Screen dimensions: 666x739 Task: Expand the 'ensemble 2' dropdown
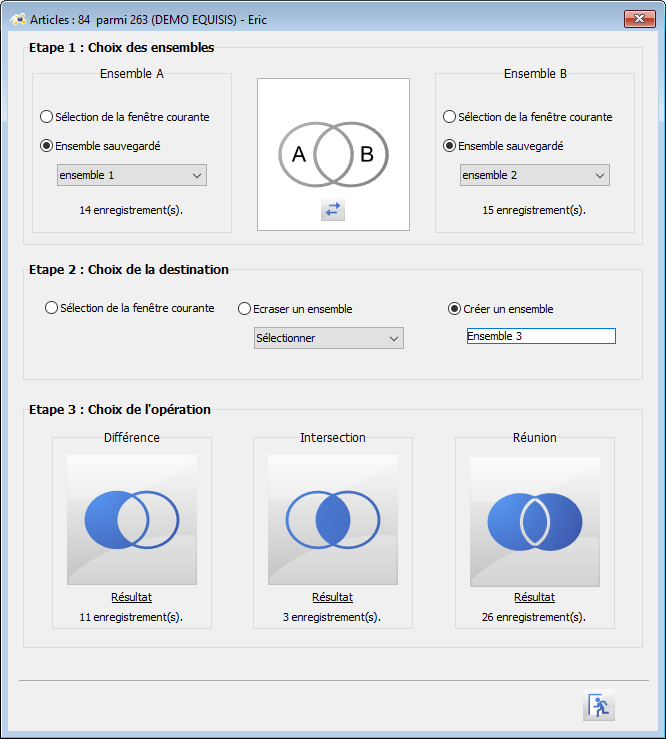(x=535, y=176)
